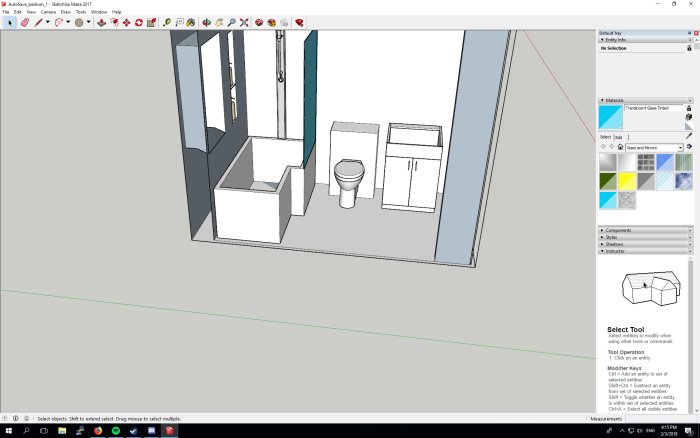Screen dimensions: 700x438
Task: Select the Tape Measure tool
Action: (167, 22)
